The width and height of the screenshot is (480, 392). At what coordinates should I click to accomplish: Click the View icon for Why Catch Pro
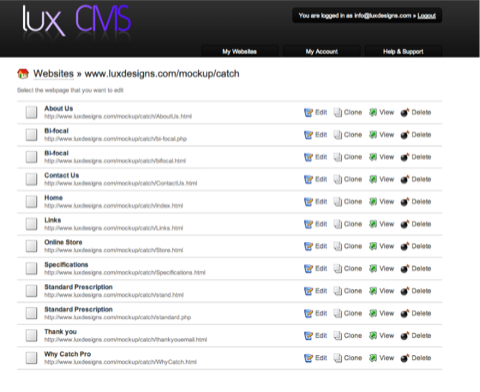373,358
